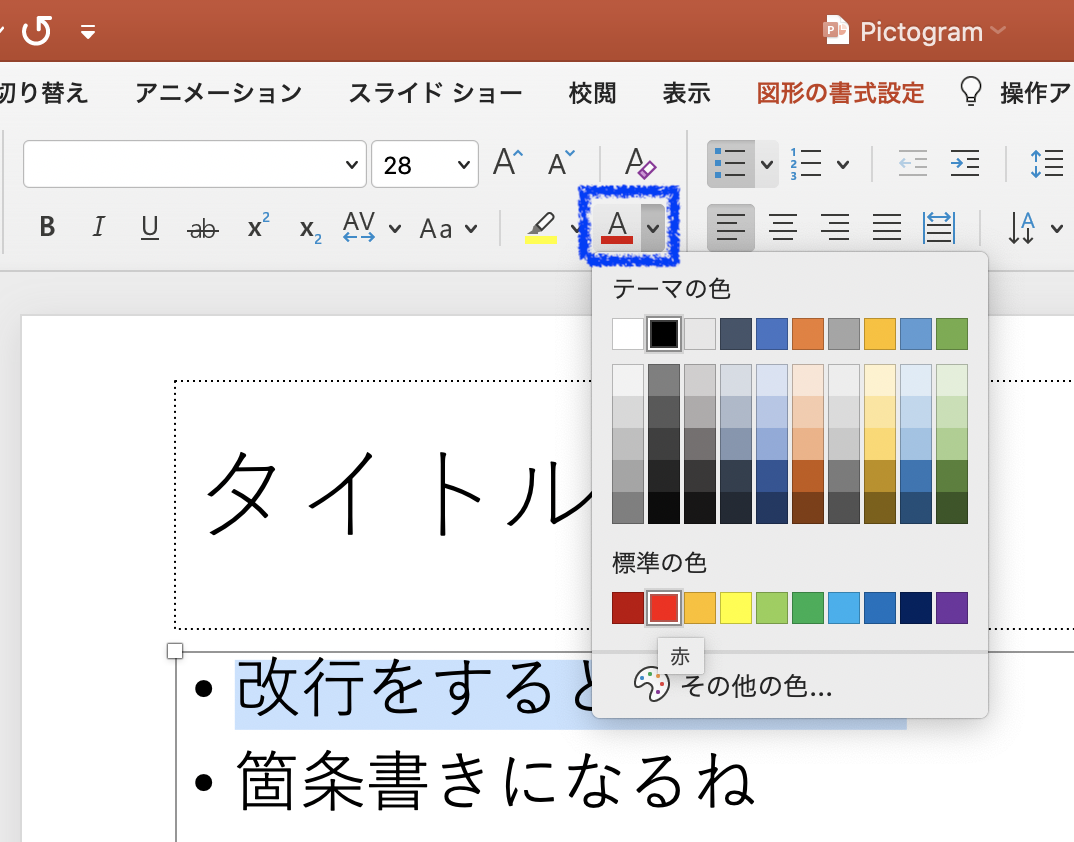Click the text box corner resize handle
Image resolution: width=1074 pixels, height=842 pixels.
coord(175,651)
